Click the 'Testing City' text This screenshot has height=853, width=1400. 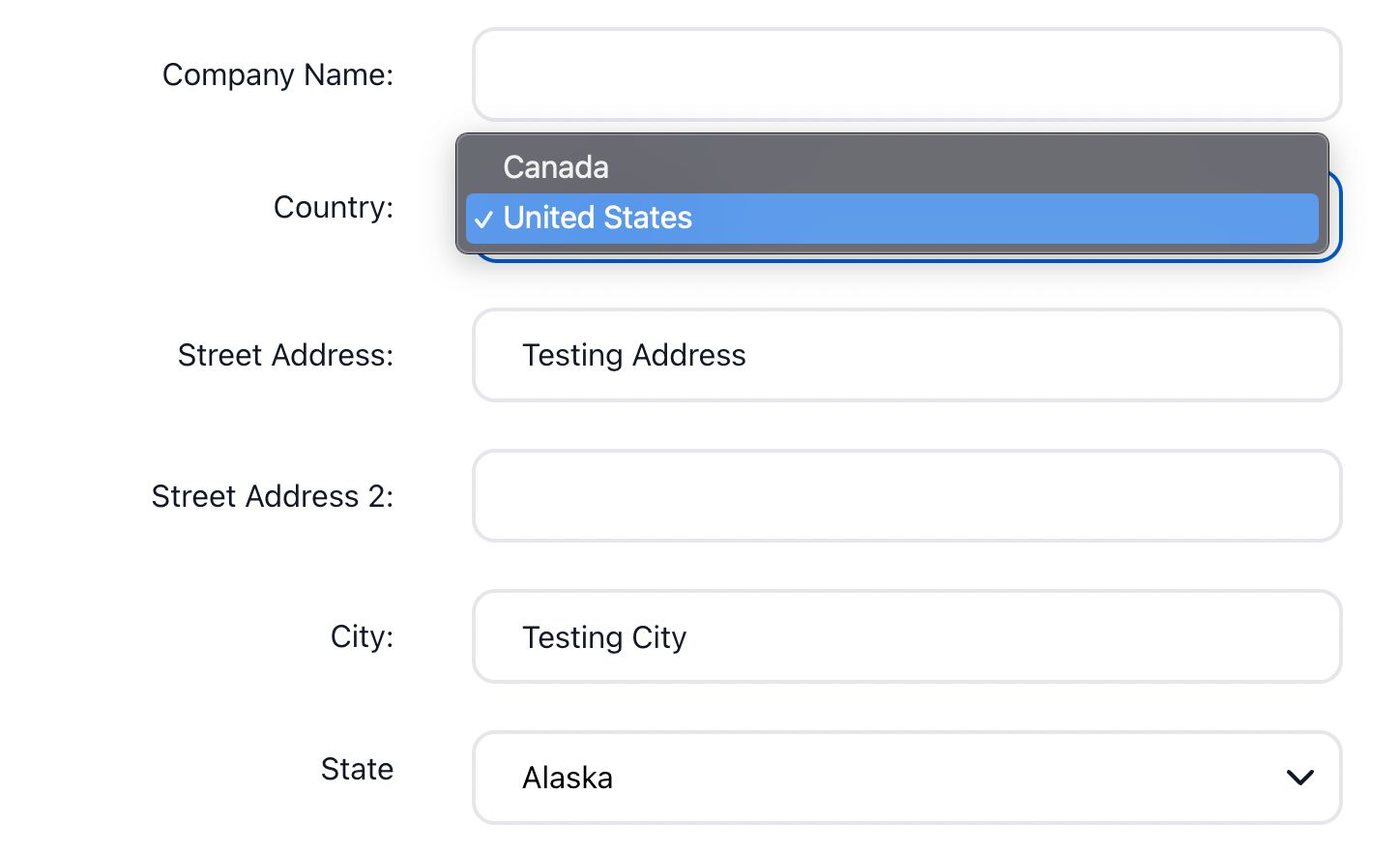point(604,638)
